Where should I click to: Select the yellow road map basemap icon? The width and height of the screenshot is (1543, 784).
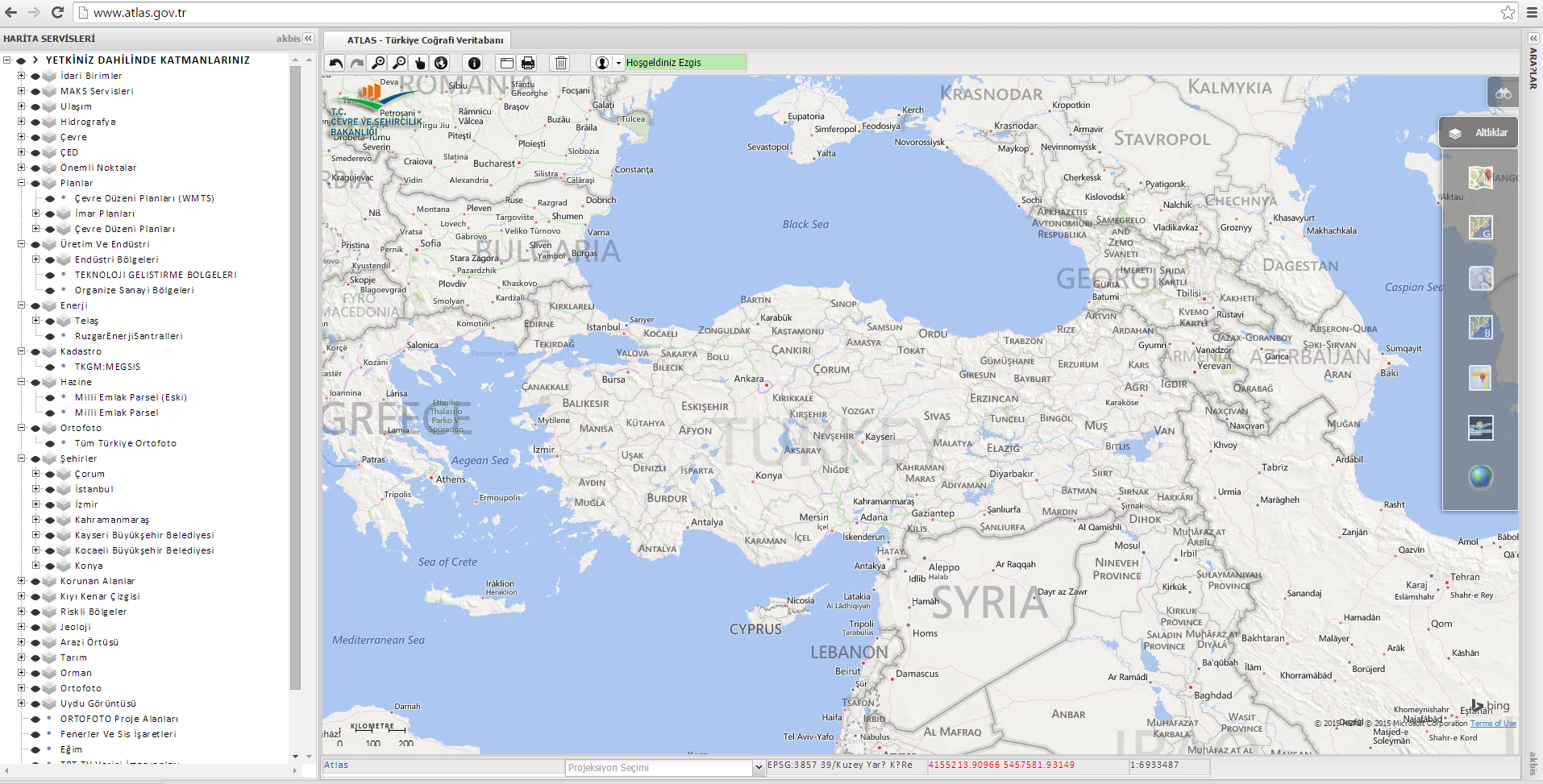tap(1480, 377)
